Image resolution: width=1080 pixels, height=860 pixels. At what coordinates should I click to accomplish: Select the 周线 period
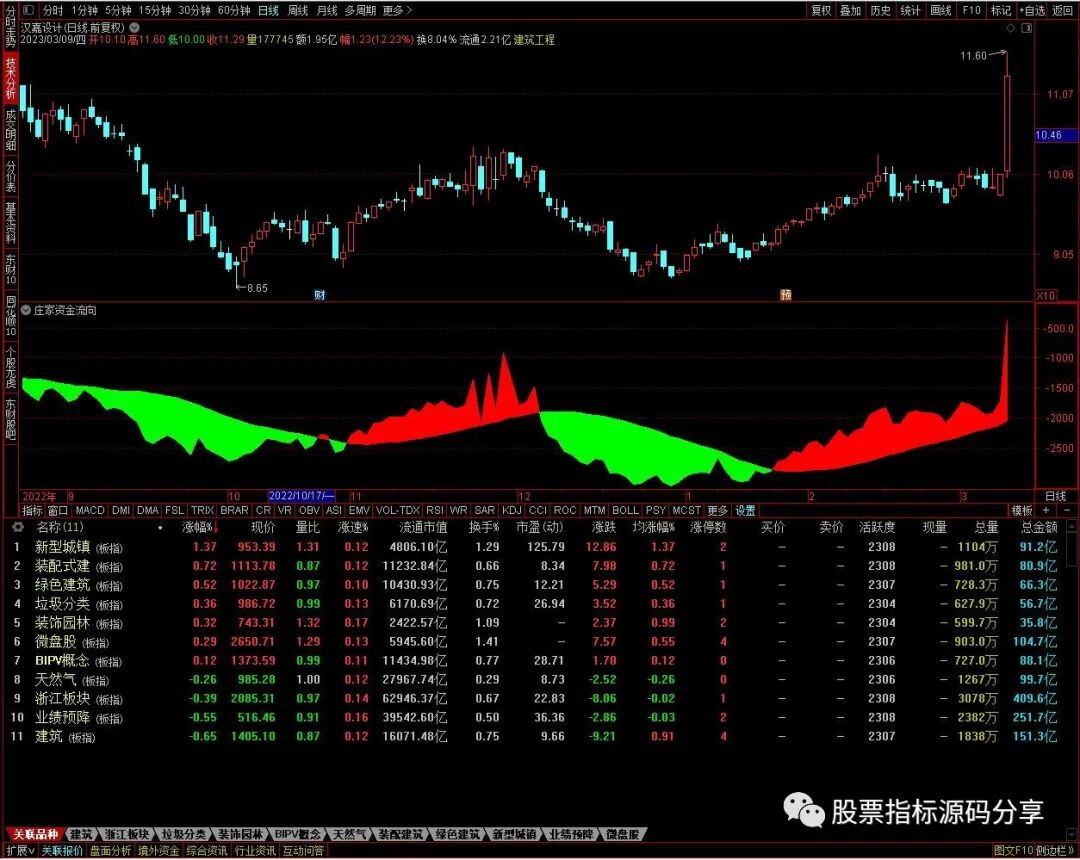[x=298, y=10]
